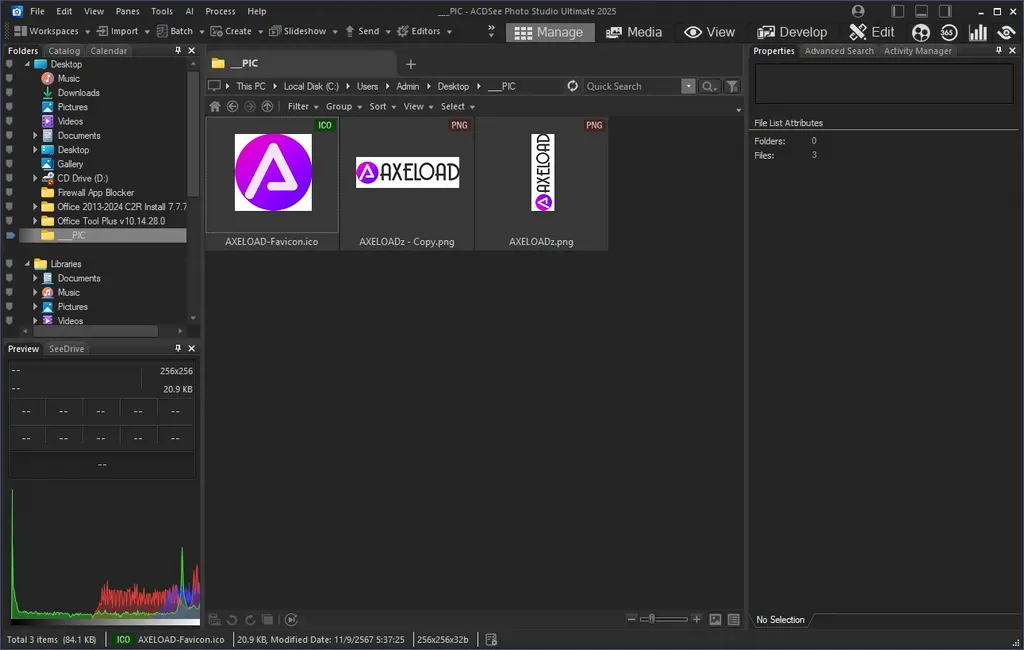Click the Quick Search input field

[x=632, y=86]
